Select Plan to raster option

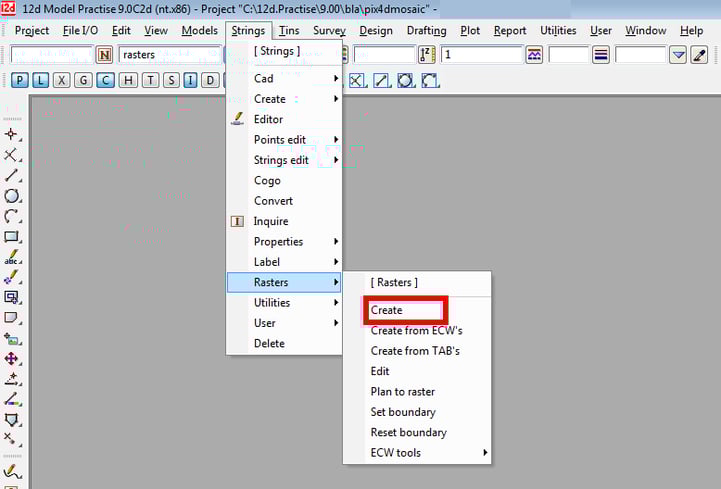402,392
